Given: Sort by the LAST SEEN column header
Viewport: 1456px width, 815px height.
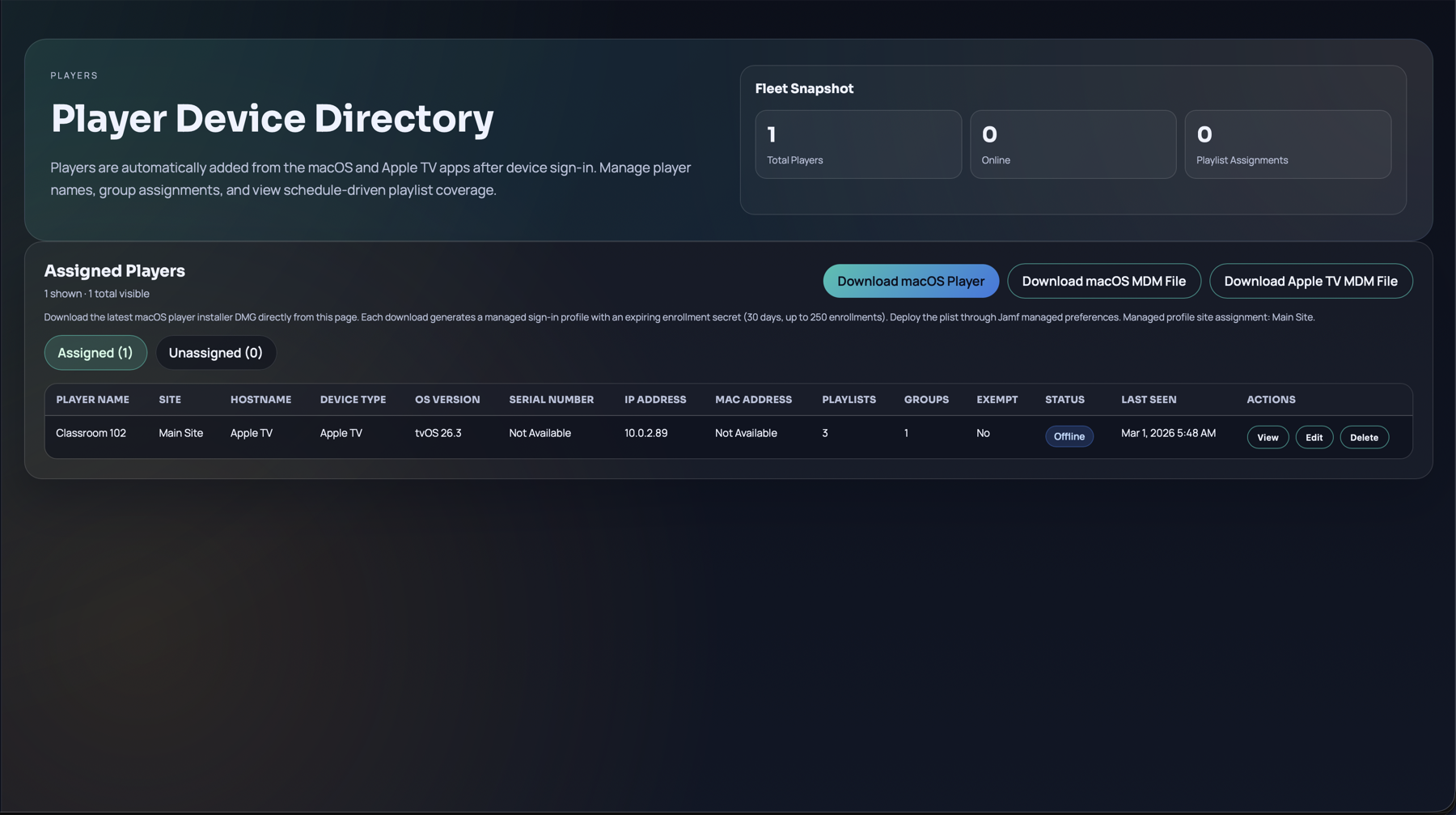Looking at the screenshot, I should pos(1147,399).
